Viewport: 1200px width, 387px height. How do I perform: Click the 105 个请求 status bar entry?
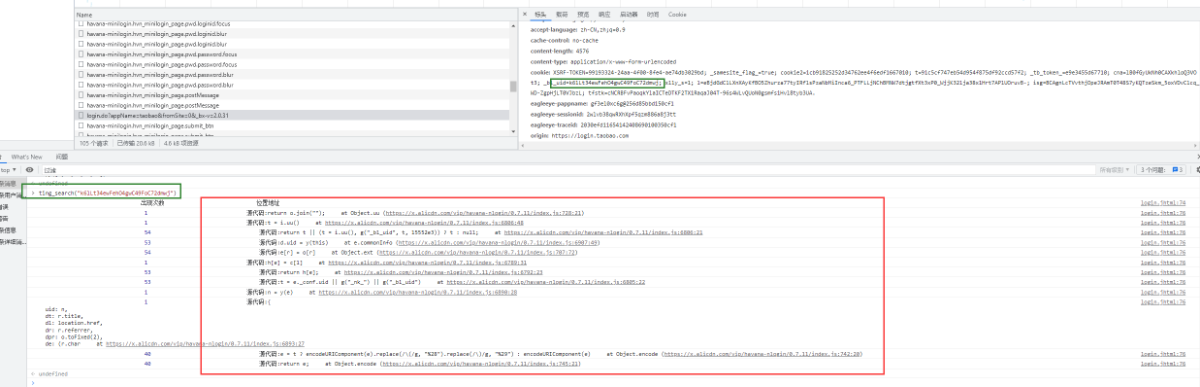point(93,143)
